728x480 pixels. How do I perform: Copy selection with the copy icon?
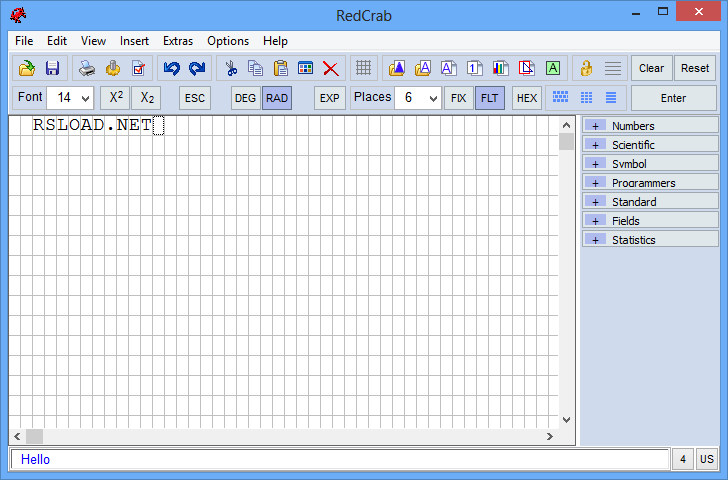[x=255, y=68]
